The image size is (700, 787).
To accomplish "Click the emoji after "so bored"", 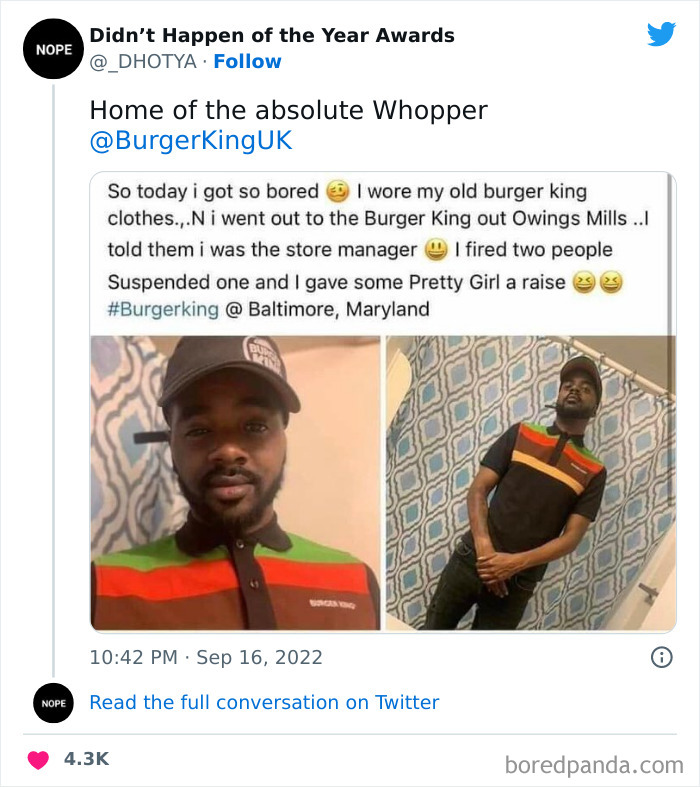I will tap(339, 191).
